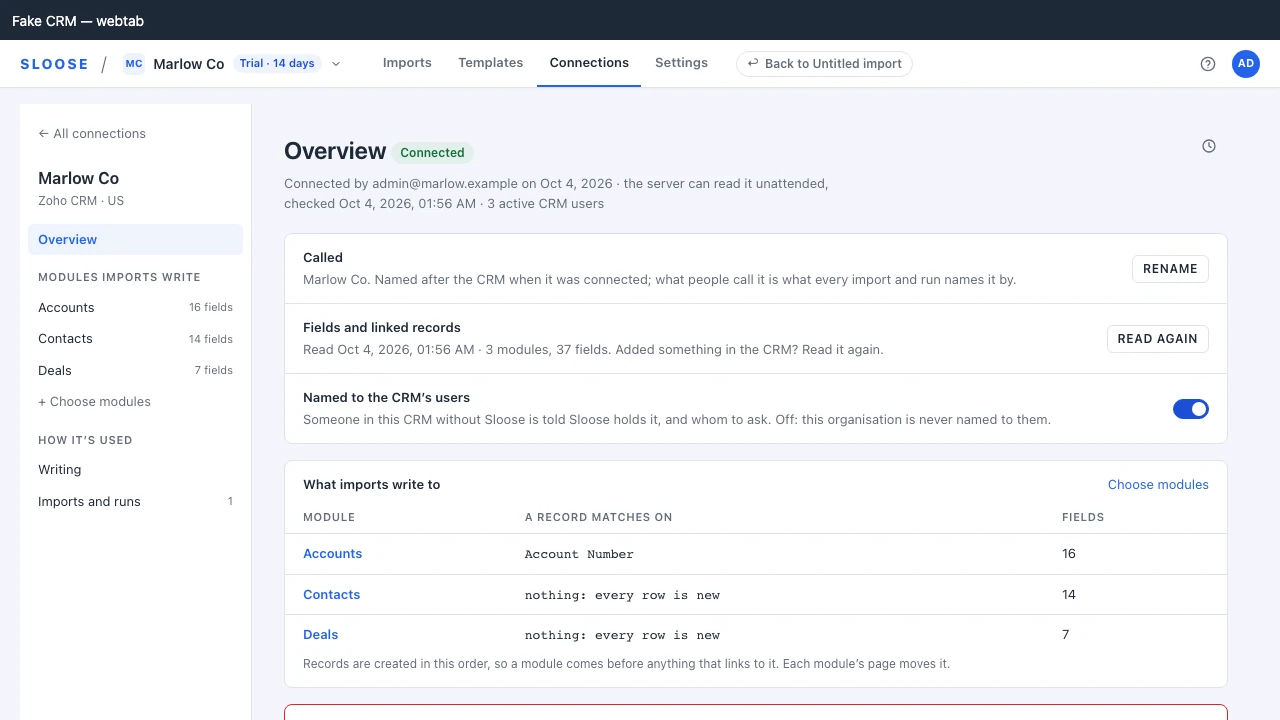
Task: Click the READ AGAIN button
Action: pos(1157,339)
